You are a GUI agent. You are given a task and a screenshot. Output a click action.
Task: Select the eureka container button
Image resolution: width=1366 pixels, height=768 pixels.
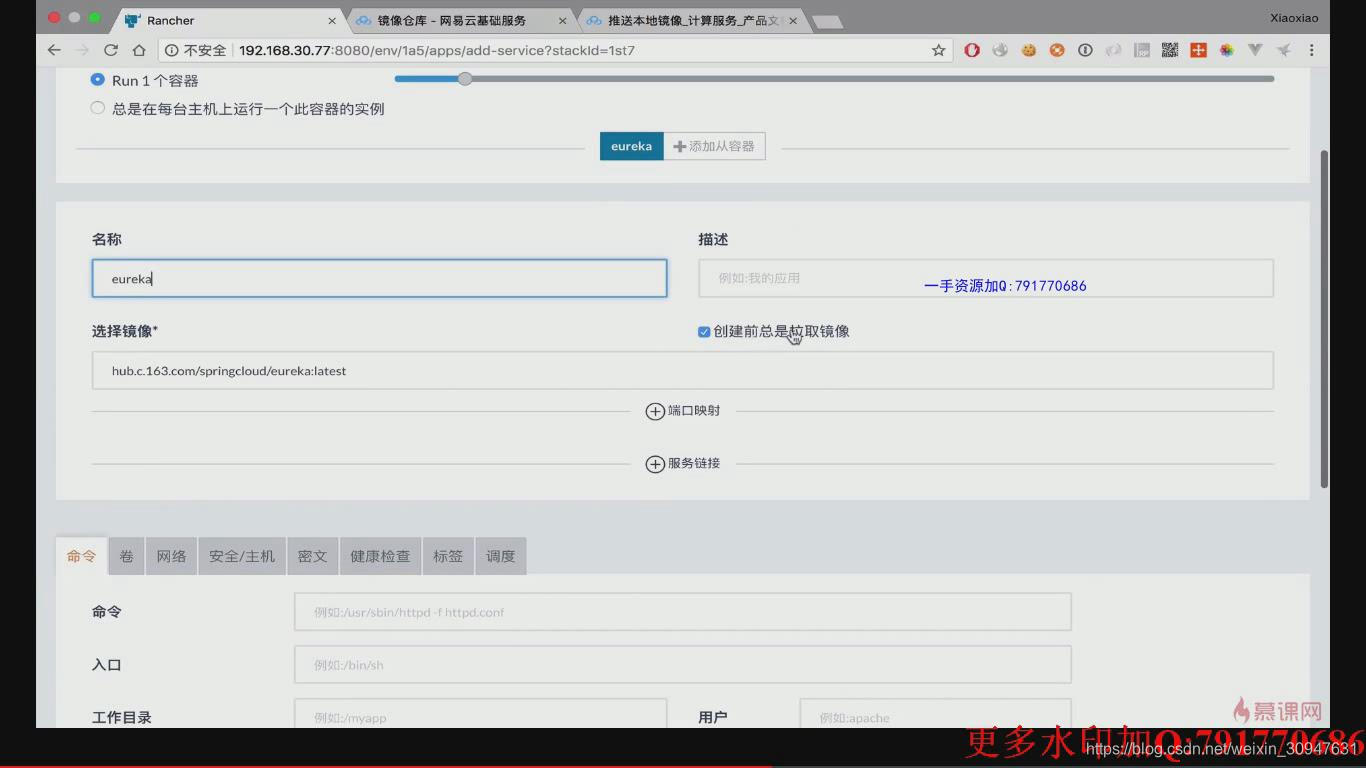631,146
